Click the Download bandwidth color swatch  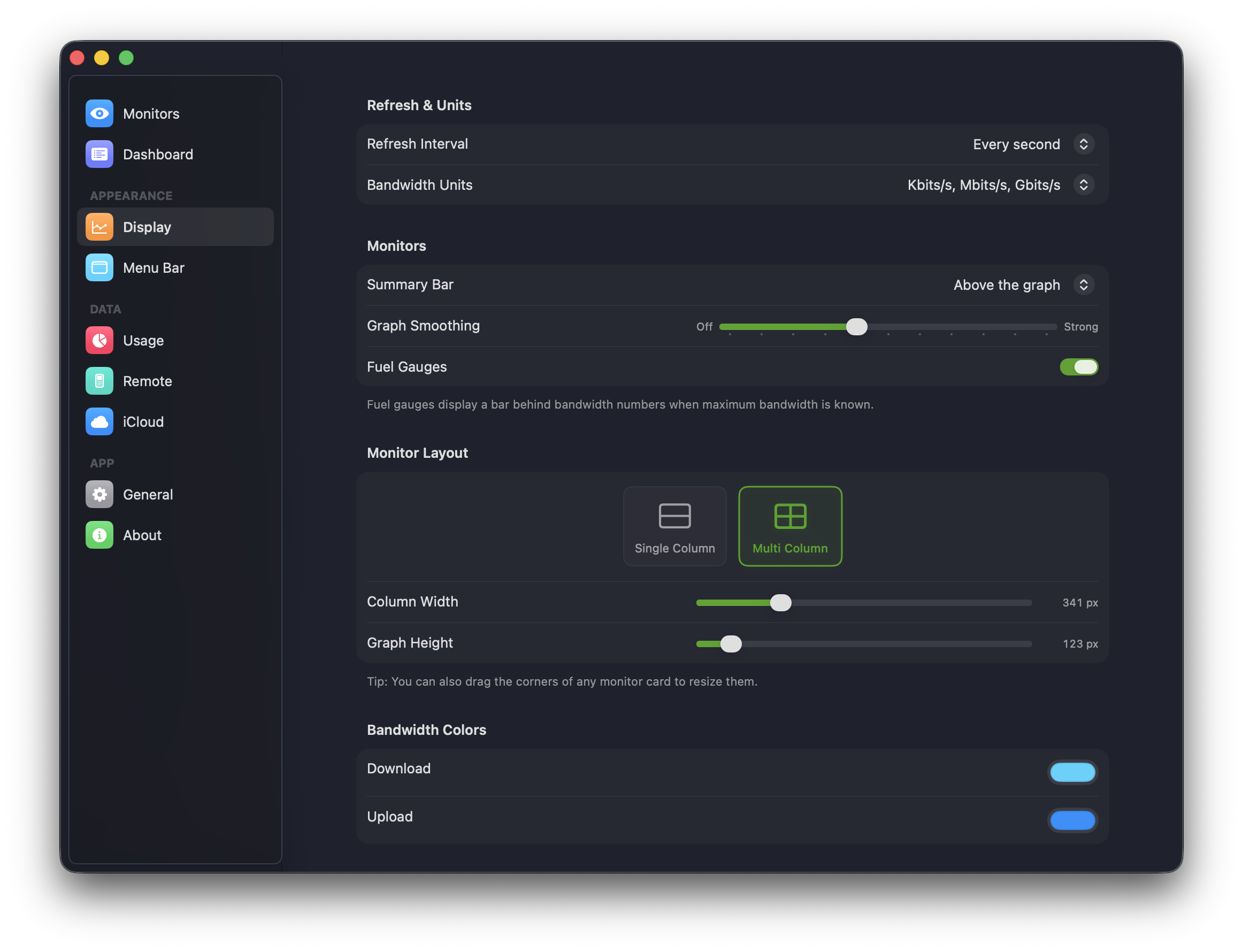pyautogui.click(x=1072, y=772)
